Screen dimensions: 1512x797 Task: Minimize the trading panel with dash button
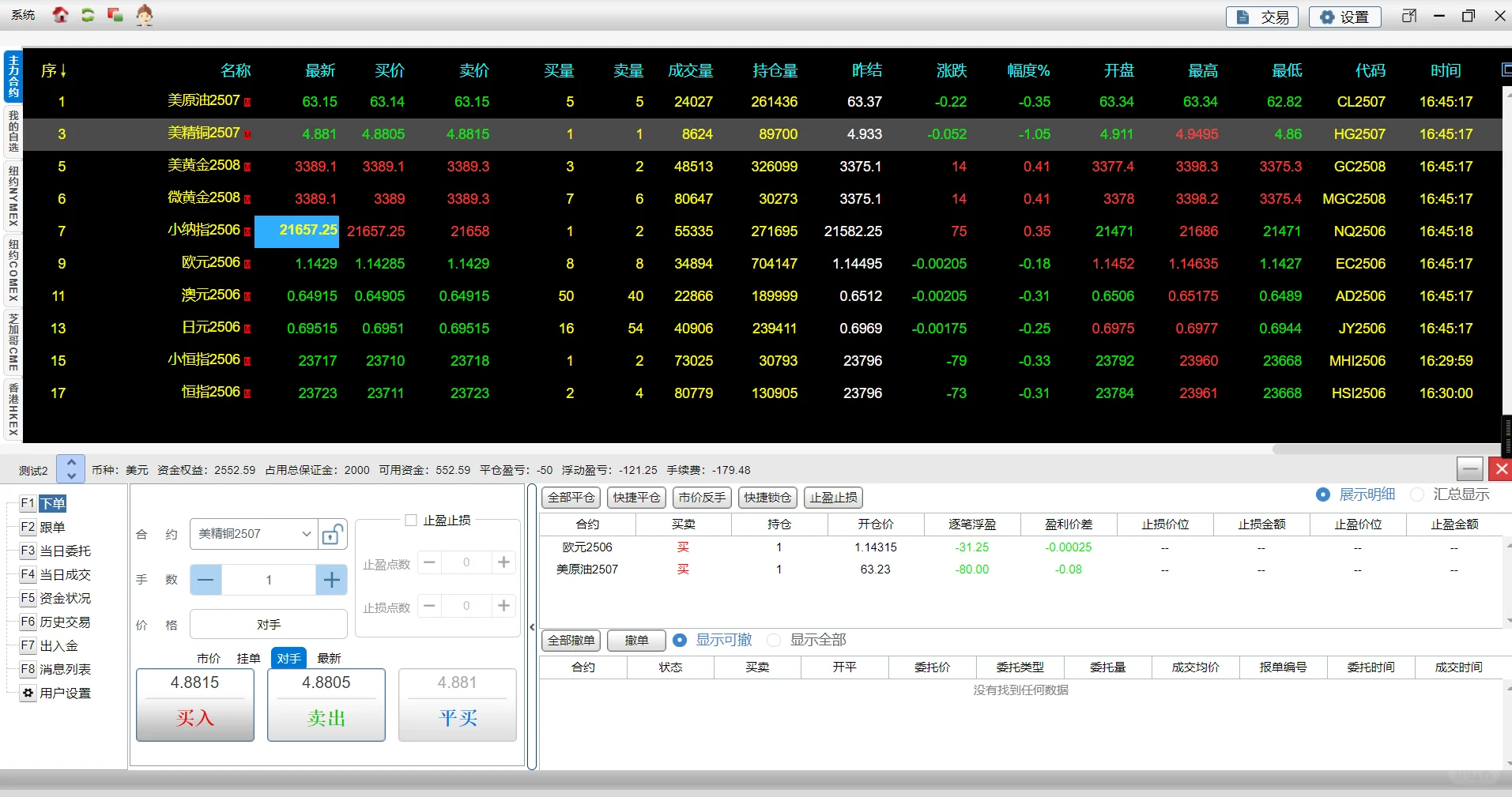coord(1469,469)
